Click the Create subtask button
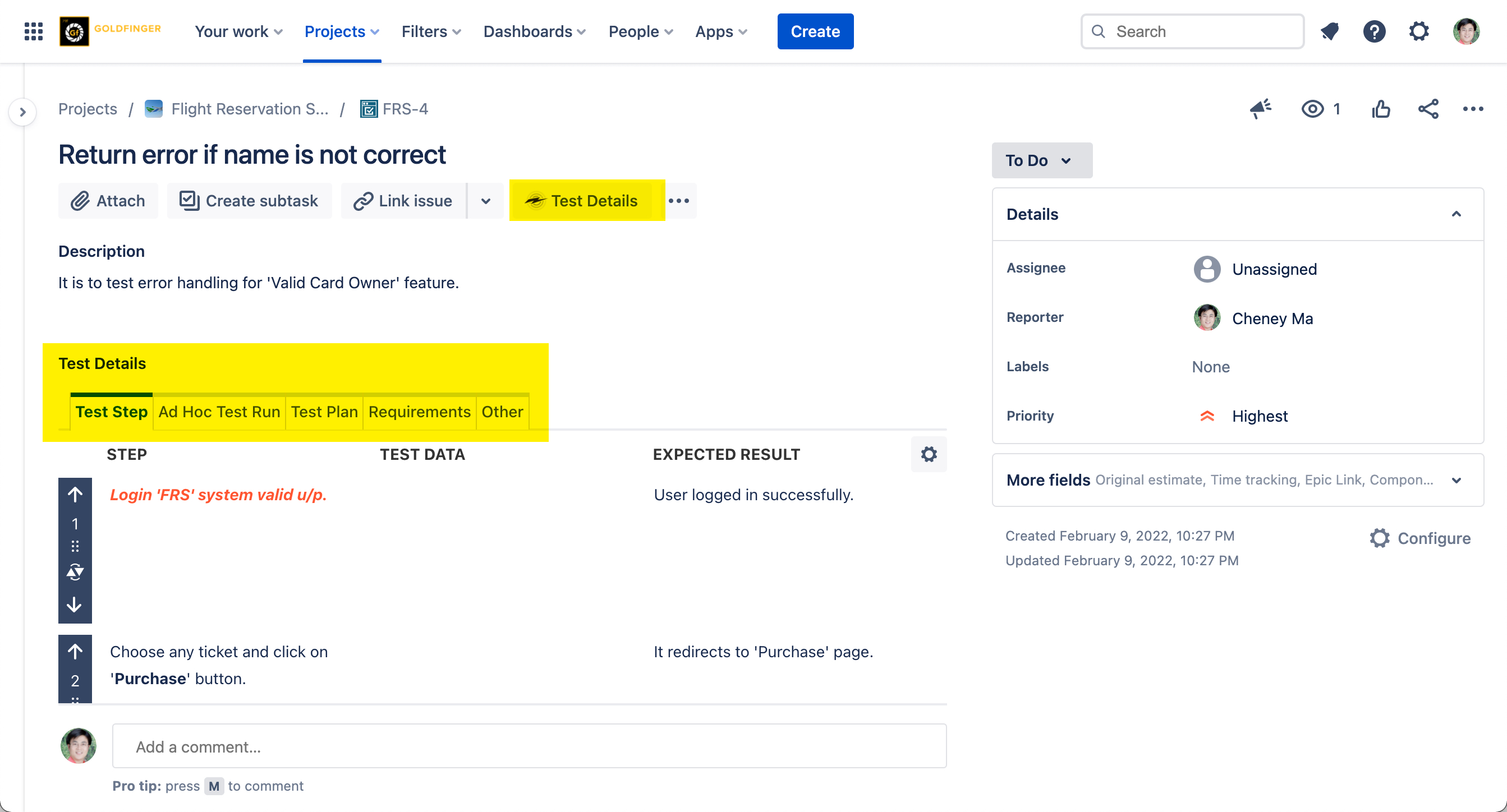 (249, 201)
